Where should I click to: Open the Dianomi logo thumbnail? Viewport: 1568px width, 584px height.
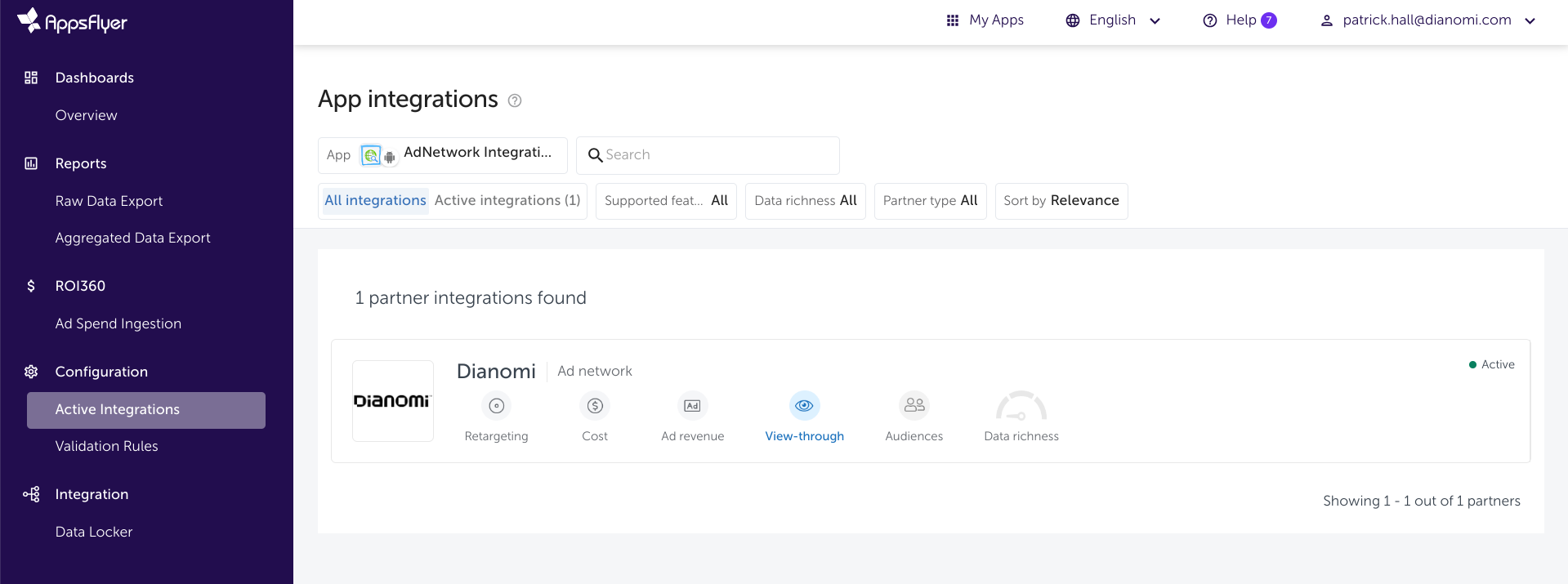click(x=393, y=401)
